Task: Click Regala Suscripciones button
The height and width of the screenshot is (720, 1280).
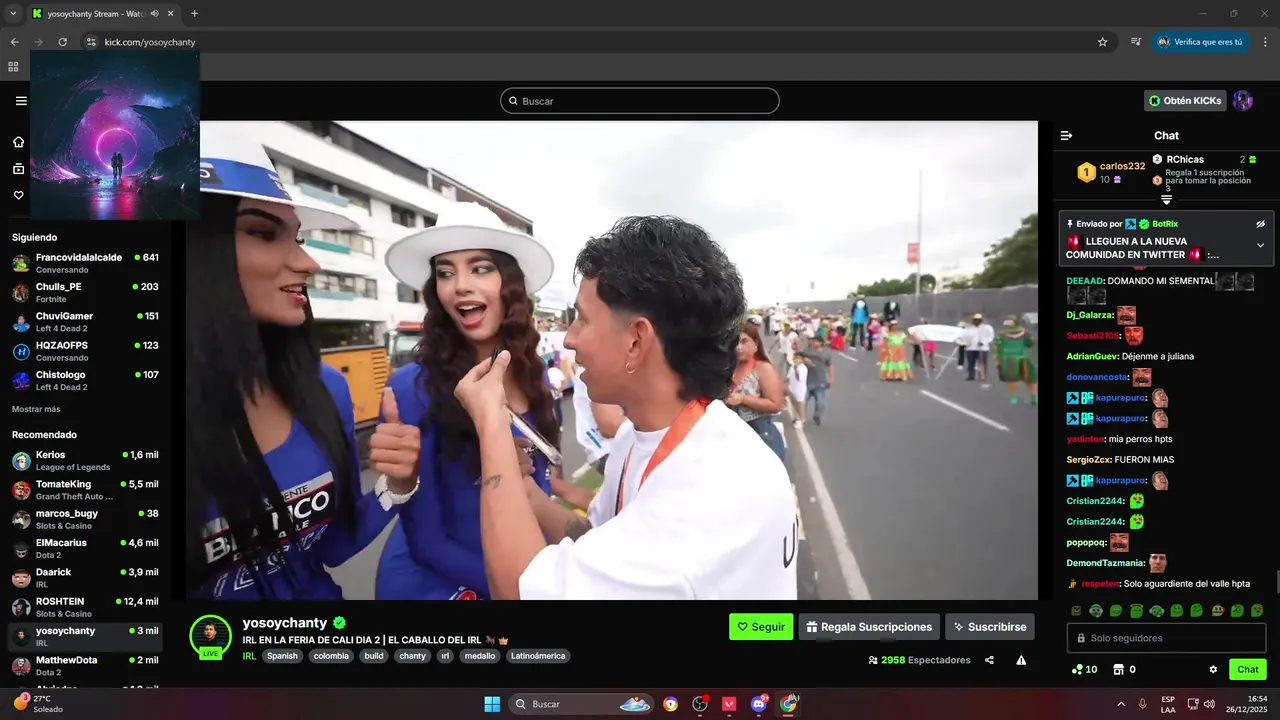Action: click(x=869, y=627)
